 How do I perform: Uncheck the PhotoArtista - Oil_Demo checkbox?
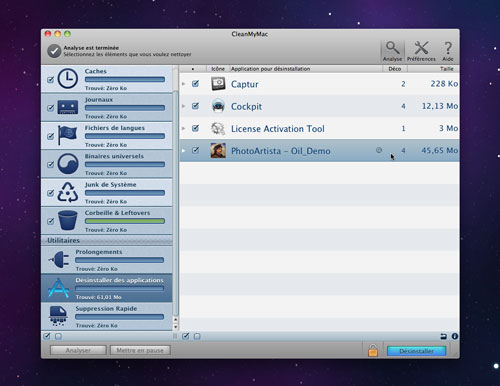(196, 150)
